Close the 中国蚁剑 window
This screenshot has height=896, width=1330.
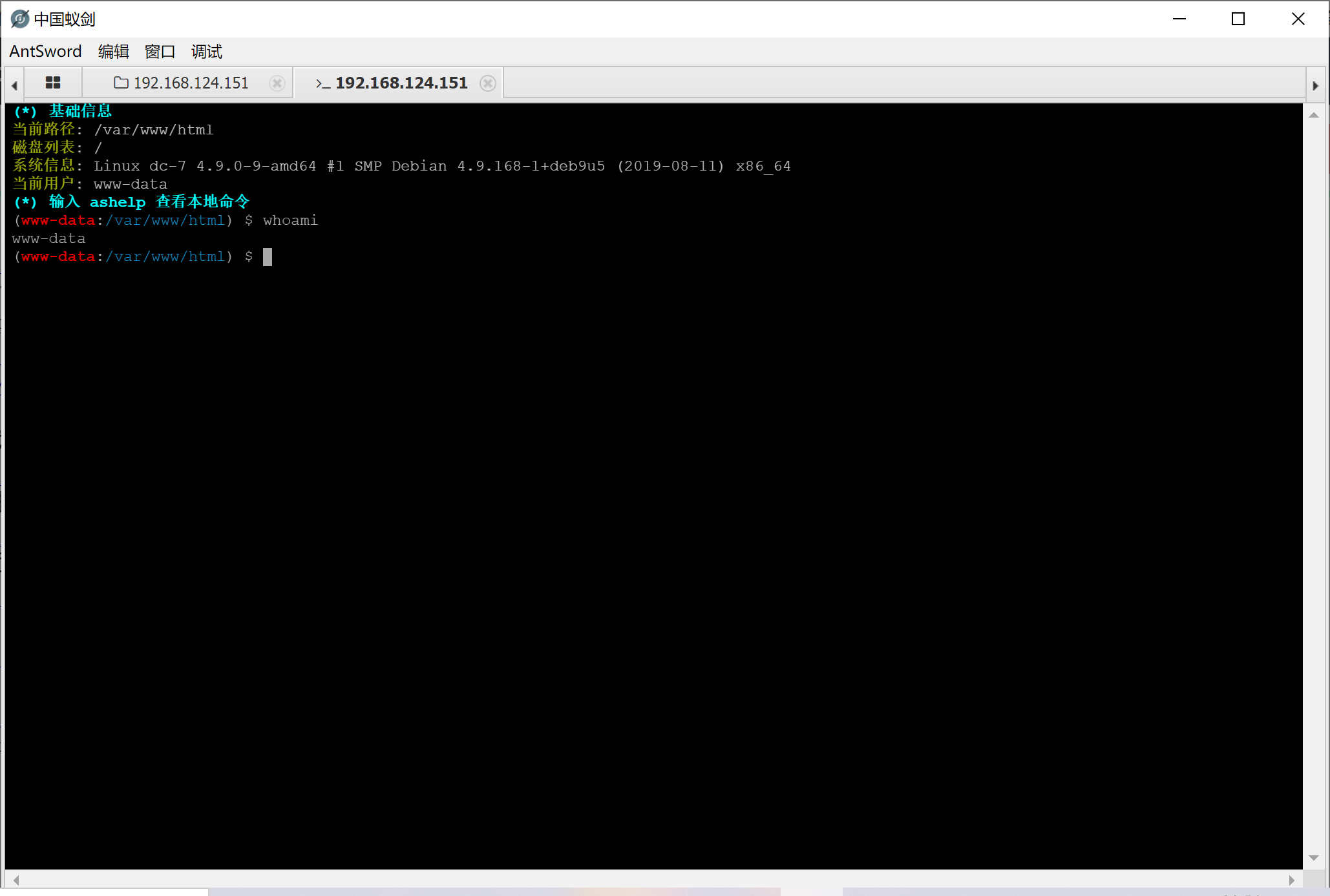[x=1298, y=19]
